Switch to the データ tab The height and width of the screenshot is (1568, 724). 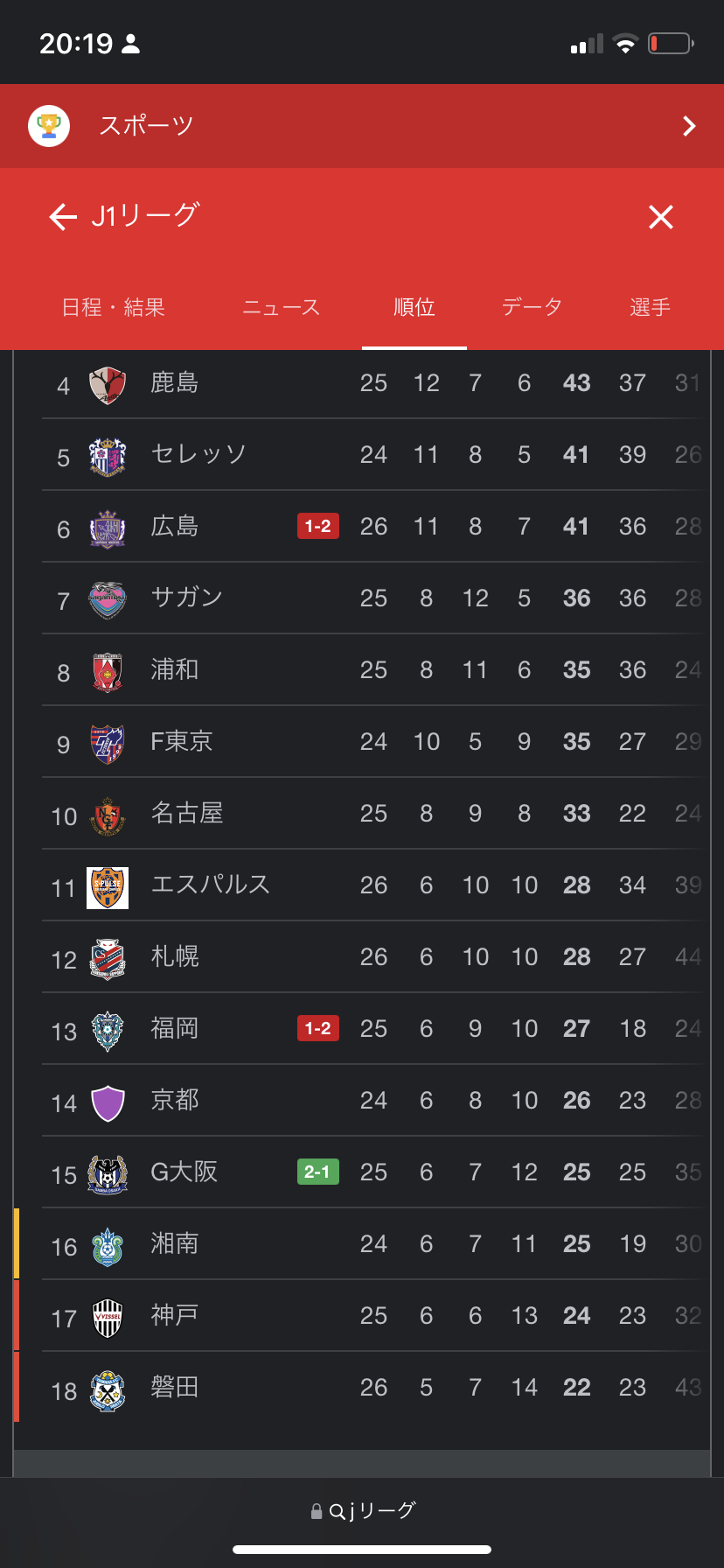[x=532, y=307]
